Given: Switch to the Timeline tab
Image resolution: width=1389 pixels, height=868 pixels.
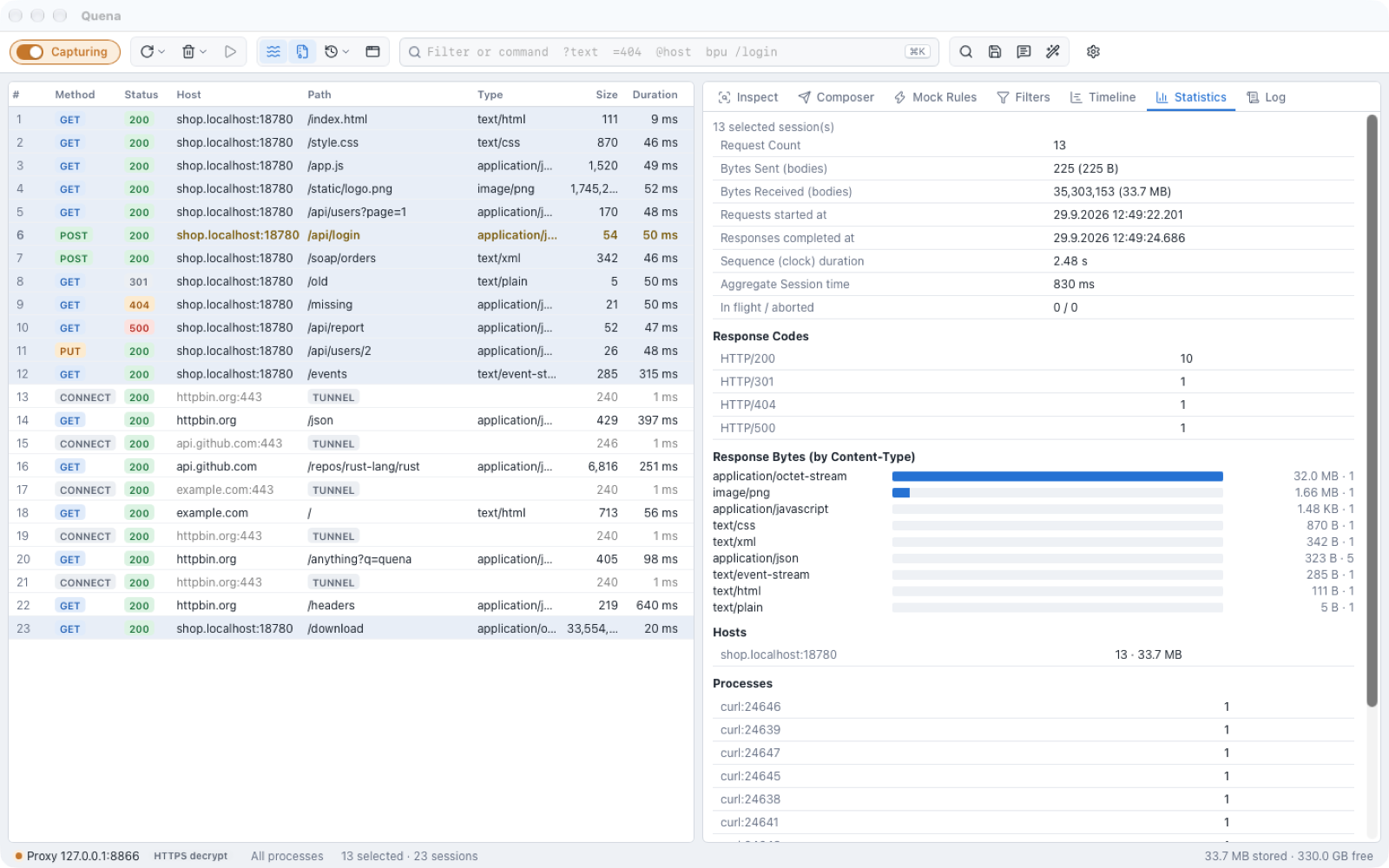Looking at the screenshot, I should click(x=1103, y=97).
